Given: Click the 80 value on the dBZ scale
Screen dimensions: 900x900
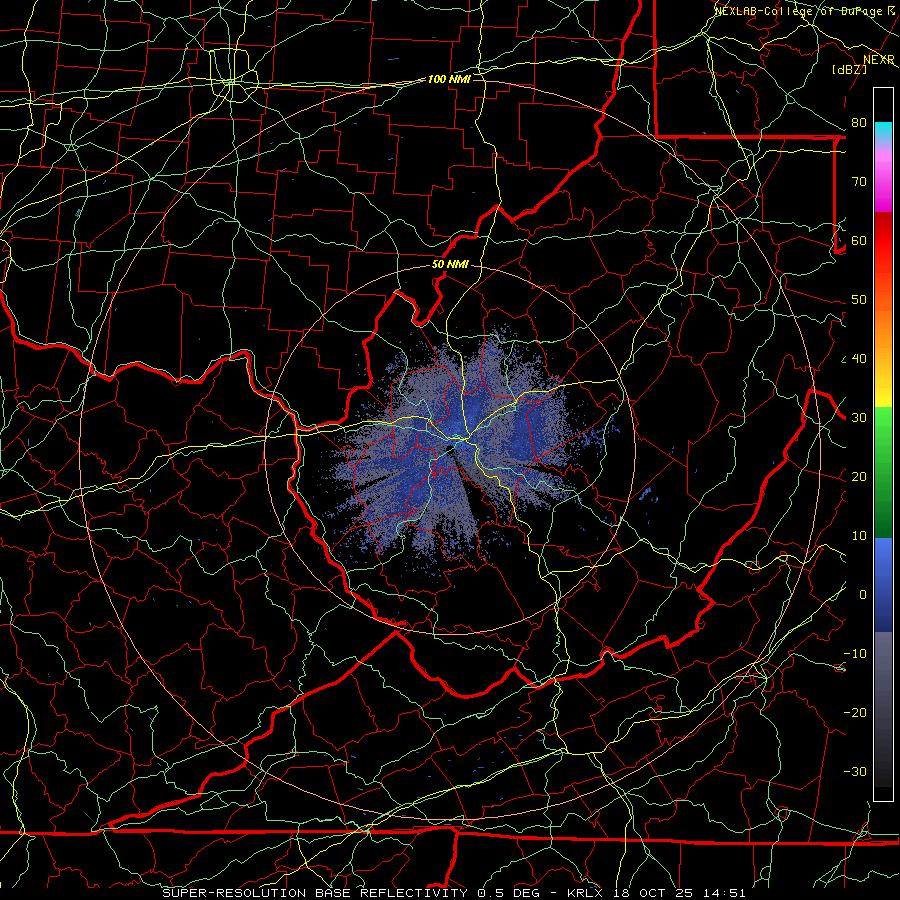Looking at the screenshot, I should (x=859, y=123).
